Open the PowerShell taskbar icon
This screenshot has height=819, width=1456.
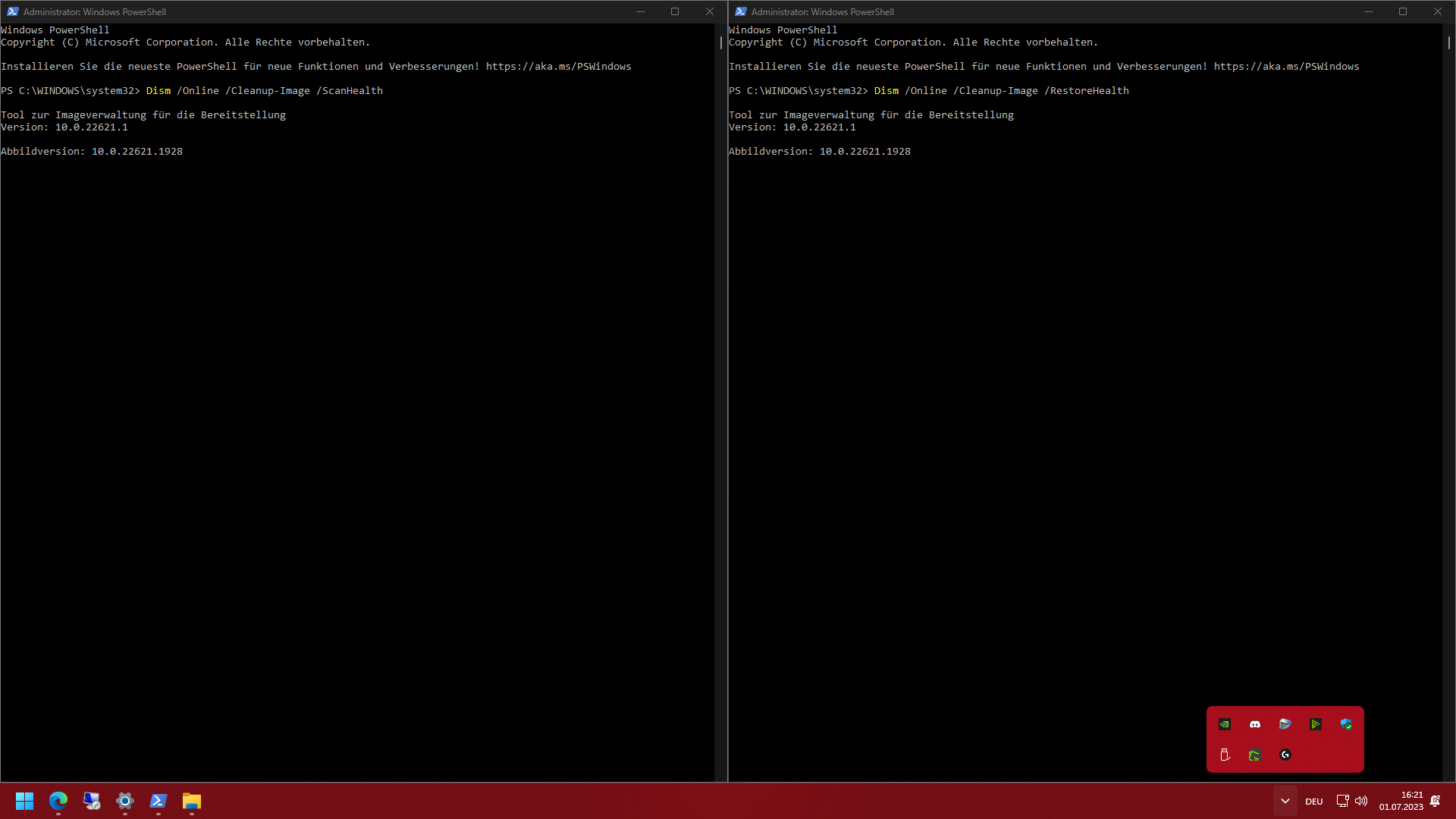pos(158,801)
